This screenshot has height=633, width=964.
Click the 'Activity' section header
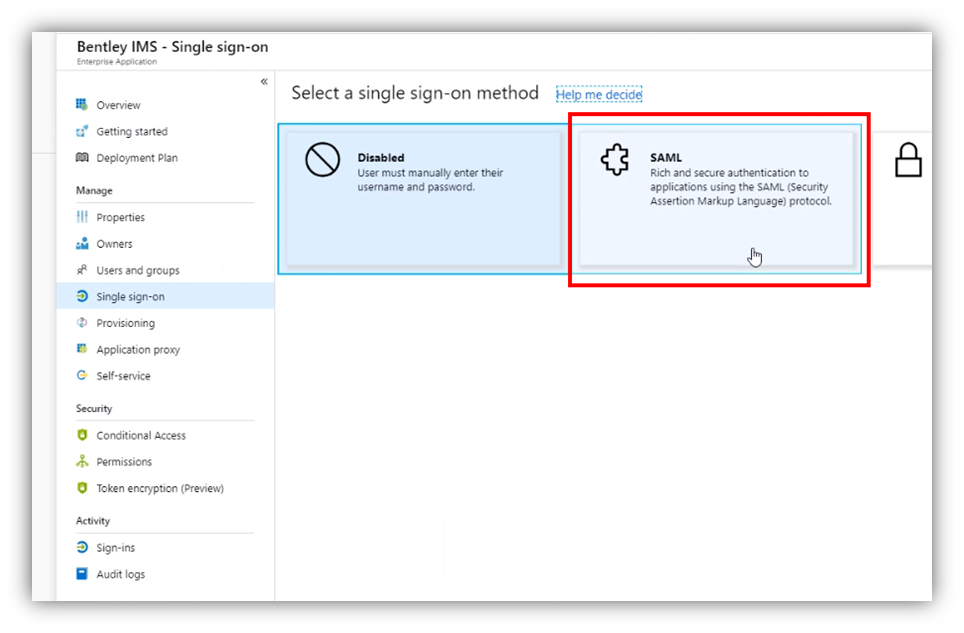pos(93,521)
